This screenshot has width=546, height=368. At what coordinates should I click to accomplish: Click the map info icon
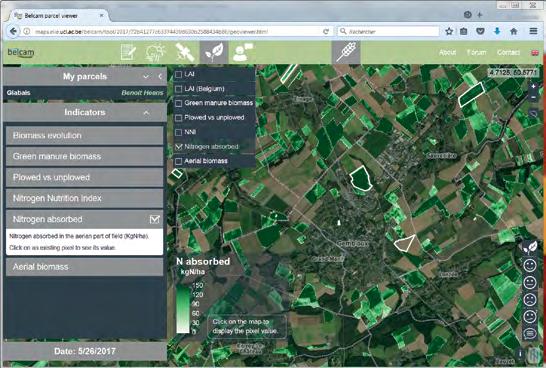tap(521, 354)
